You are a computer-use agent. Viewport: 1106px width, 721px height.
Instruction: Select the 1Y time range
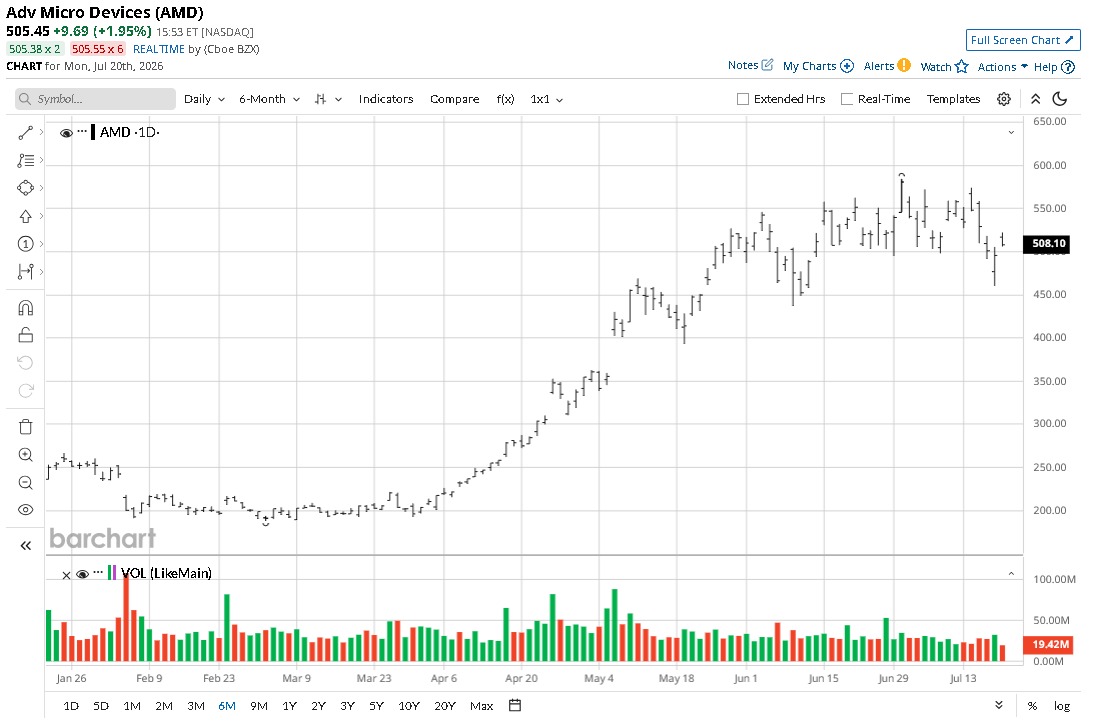289,705
